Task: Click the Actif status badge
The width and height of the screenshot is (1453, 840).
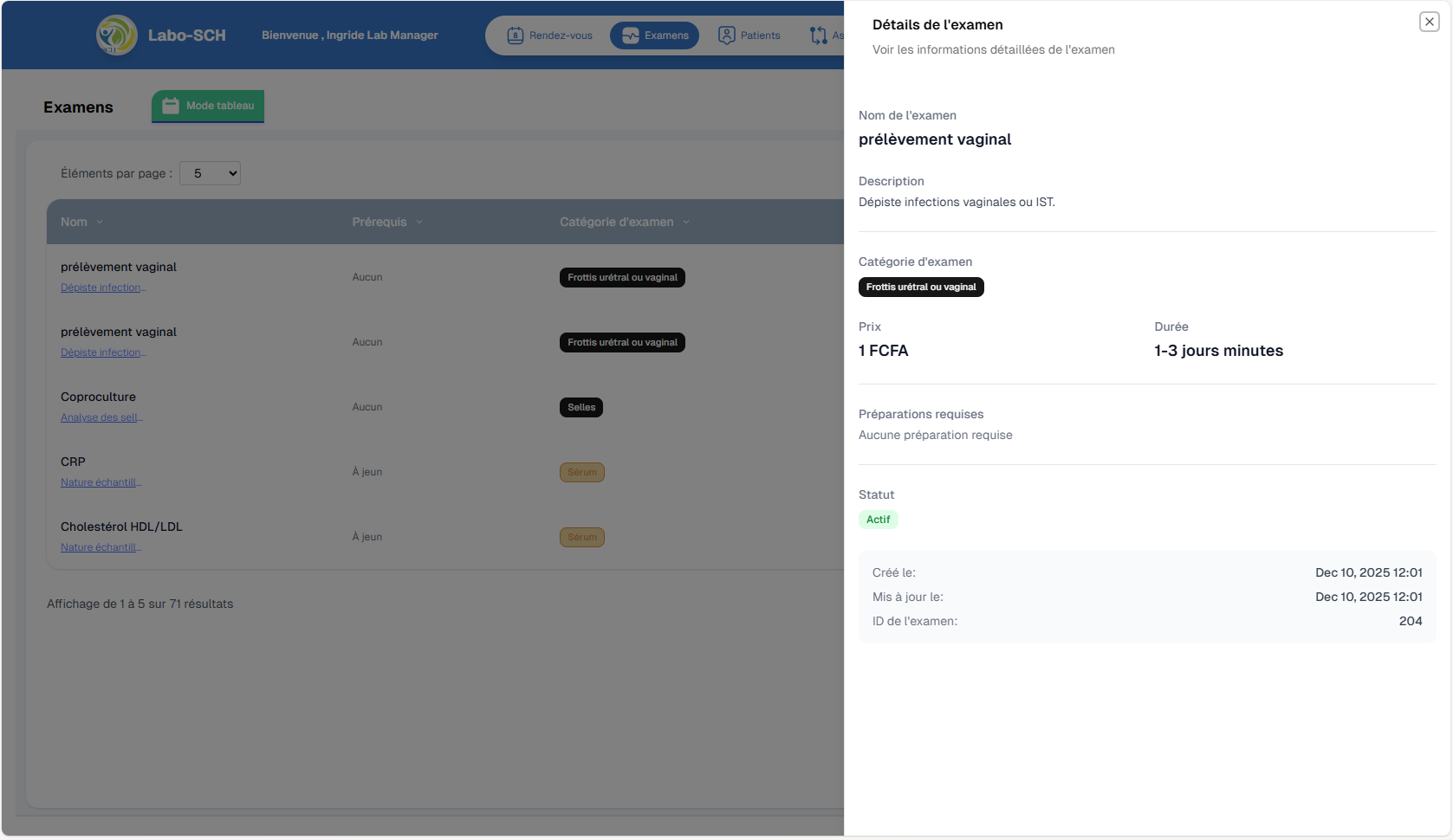Action: [878, 520]
